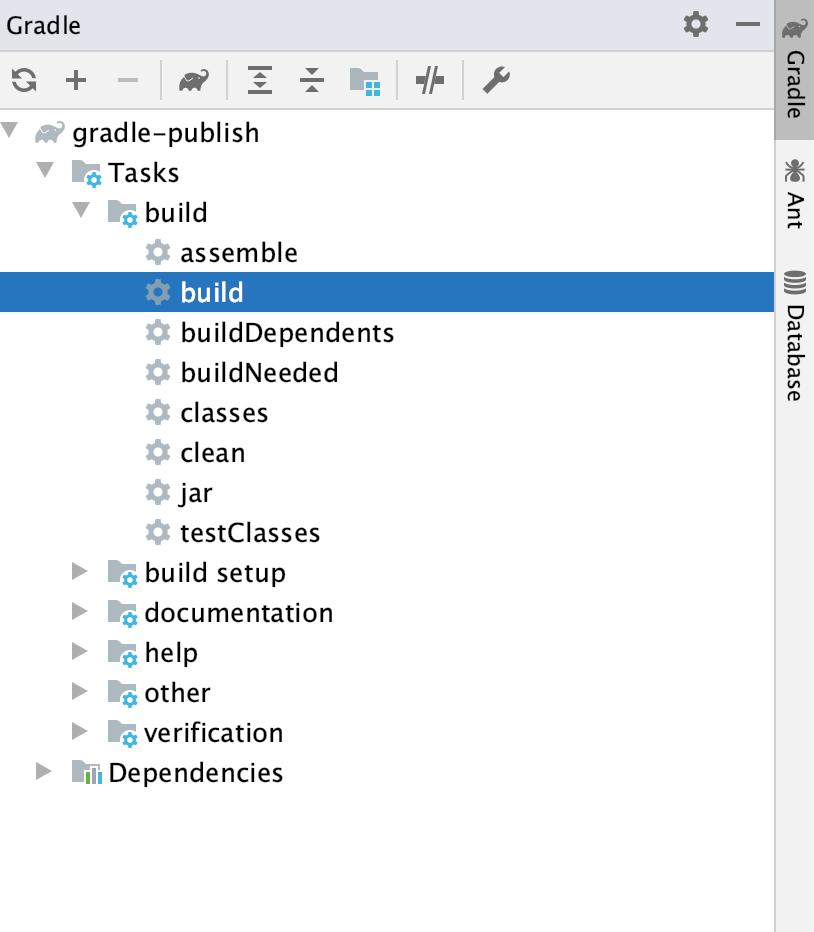Expand the Dependencies node
The height and width of the screenshot is (932, 814).
pos(43,771)
